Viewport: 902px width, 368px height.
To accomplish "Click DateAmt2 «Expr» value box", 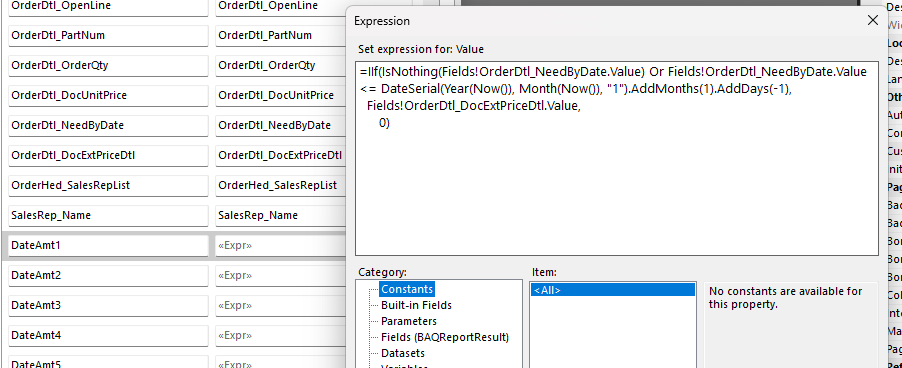I will coord(280,275).
